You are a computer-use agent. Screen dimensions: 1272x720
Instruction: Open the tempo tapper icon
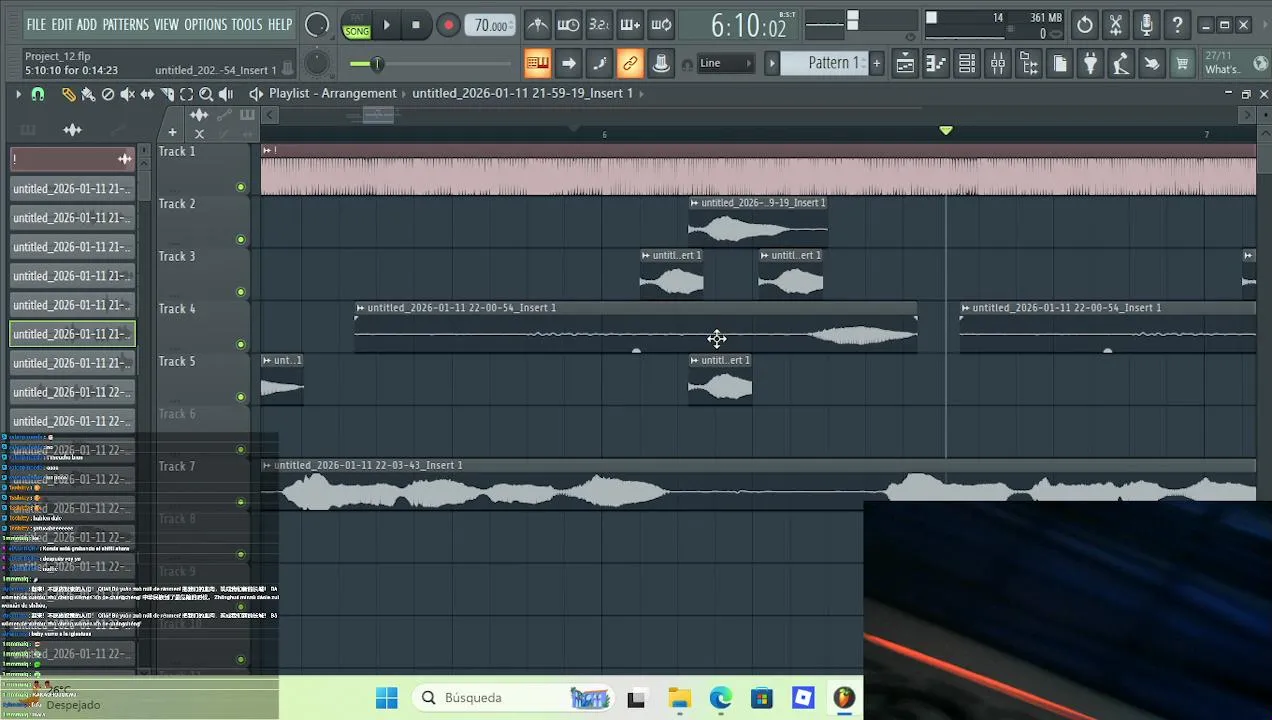(x=1121, y=64)
